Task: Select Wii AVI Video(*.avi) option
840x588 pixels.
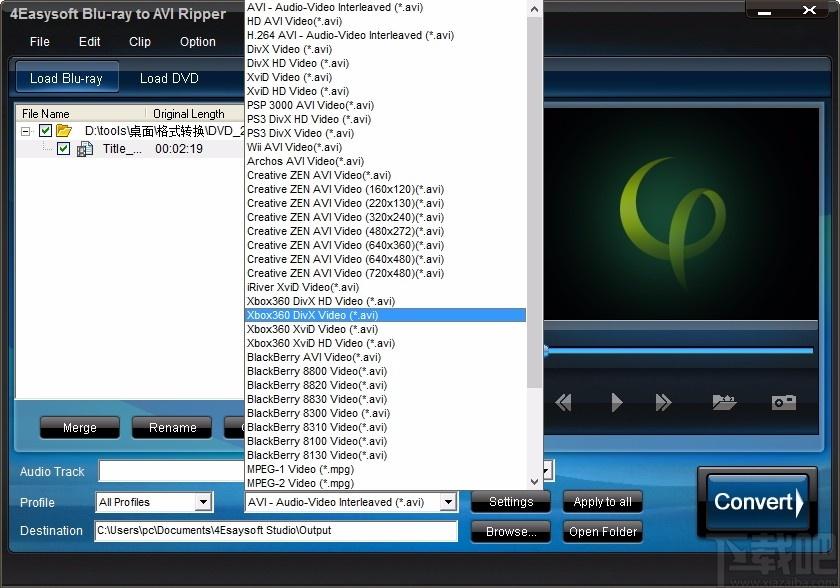Action: (x=385, y=147)
